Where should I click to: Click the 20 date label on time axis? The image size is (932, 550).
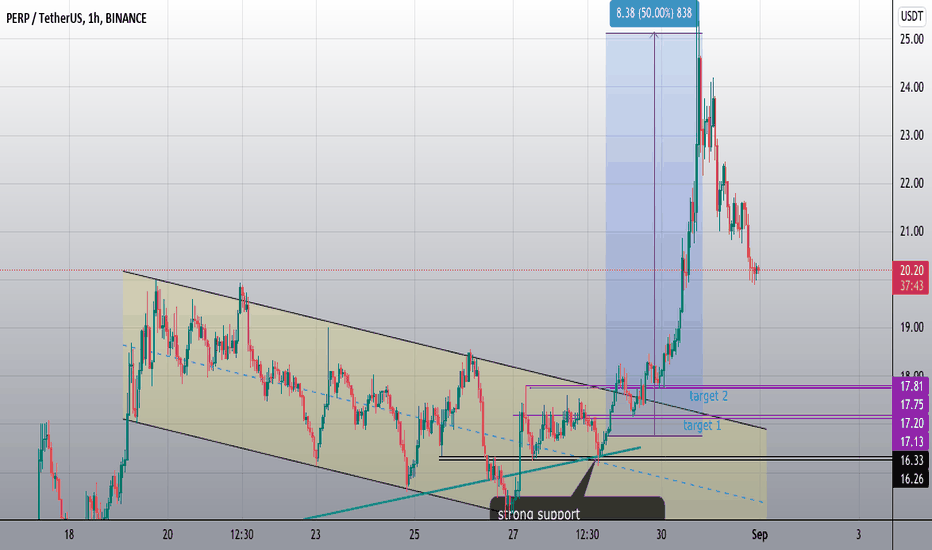(x=168, y=535)
